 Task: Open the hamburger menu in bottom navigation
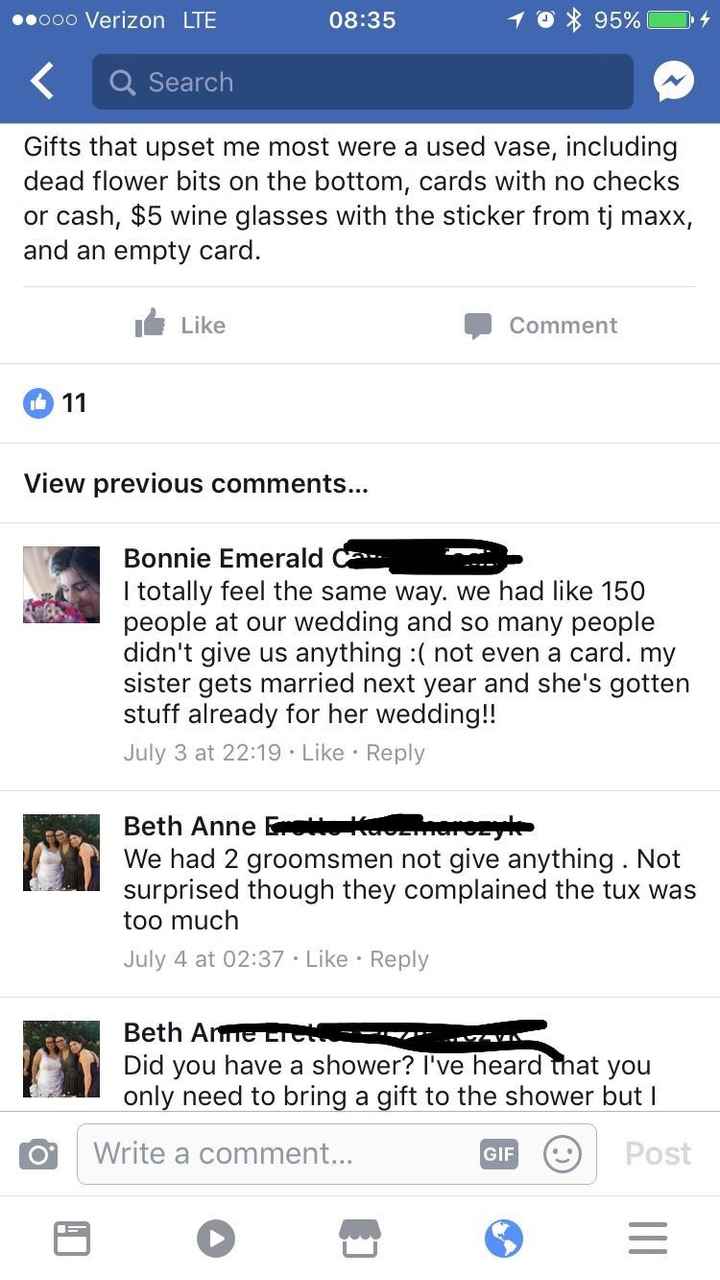[647, 1237]
